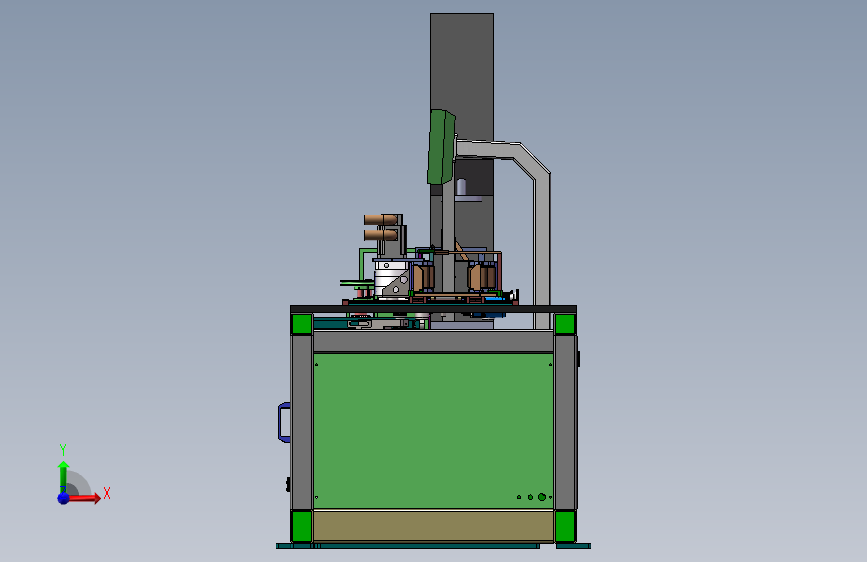Select the left grey vertical frame post
This screenshot has width=867, height=562.
tap(302, 422)
